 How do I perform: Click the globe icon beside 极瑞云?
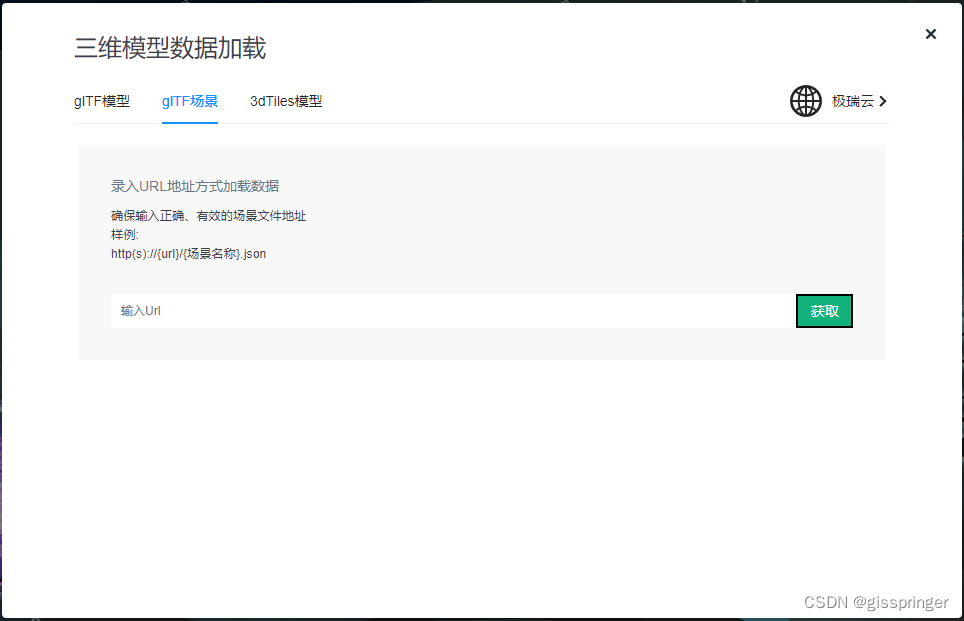pos(805,101)
